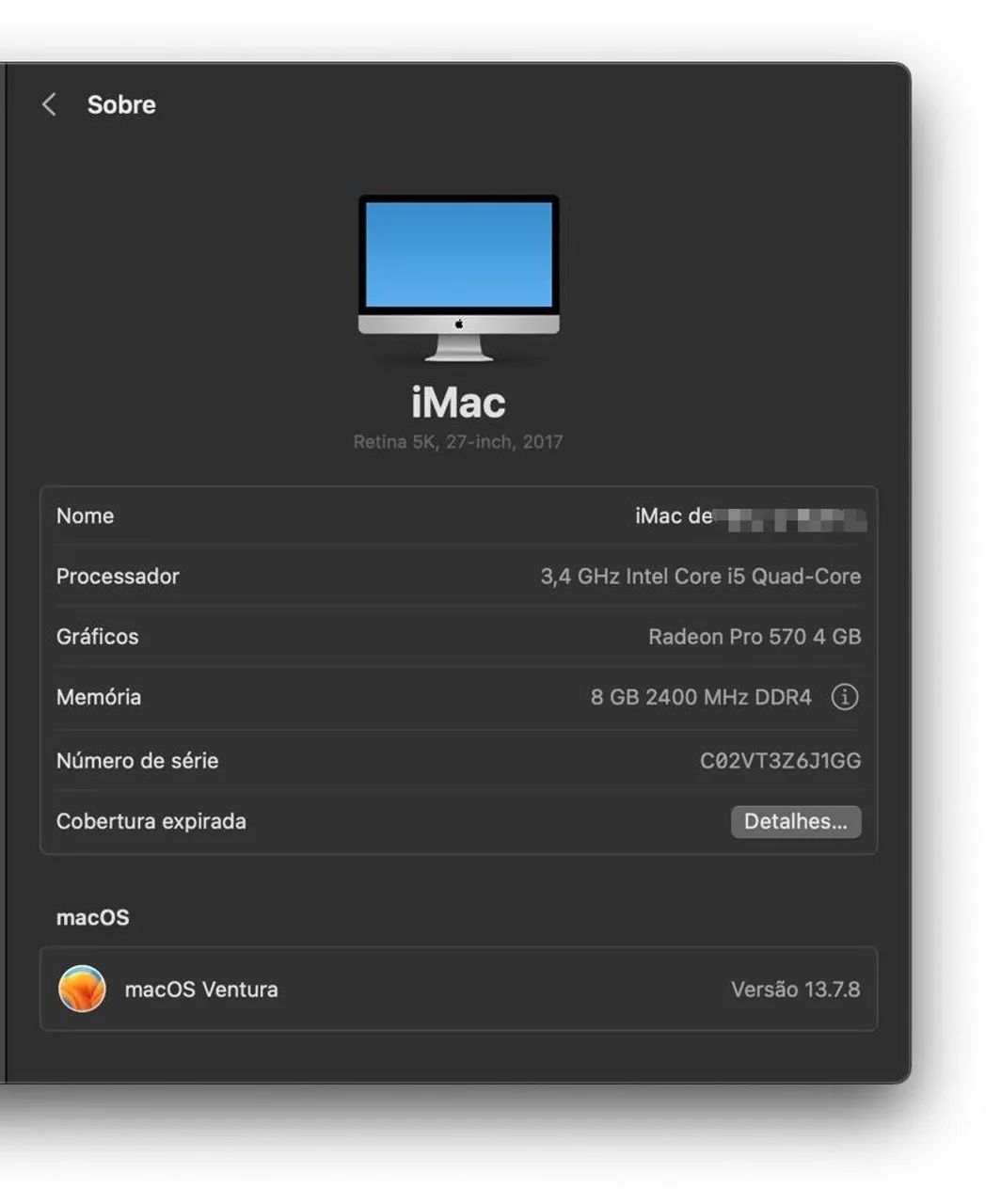This screenshot has height=1204, width=1001.
Task: Click the "Número de série" label
Action: click(x=137, y=760)
